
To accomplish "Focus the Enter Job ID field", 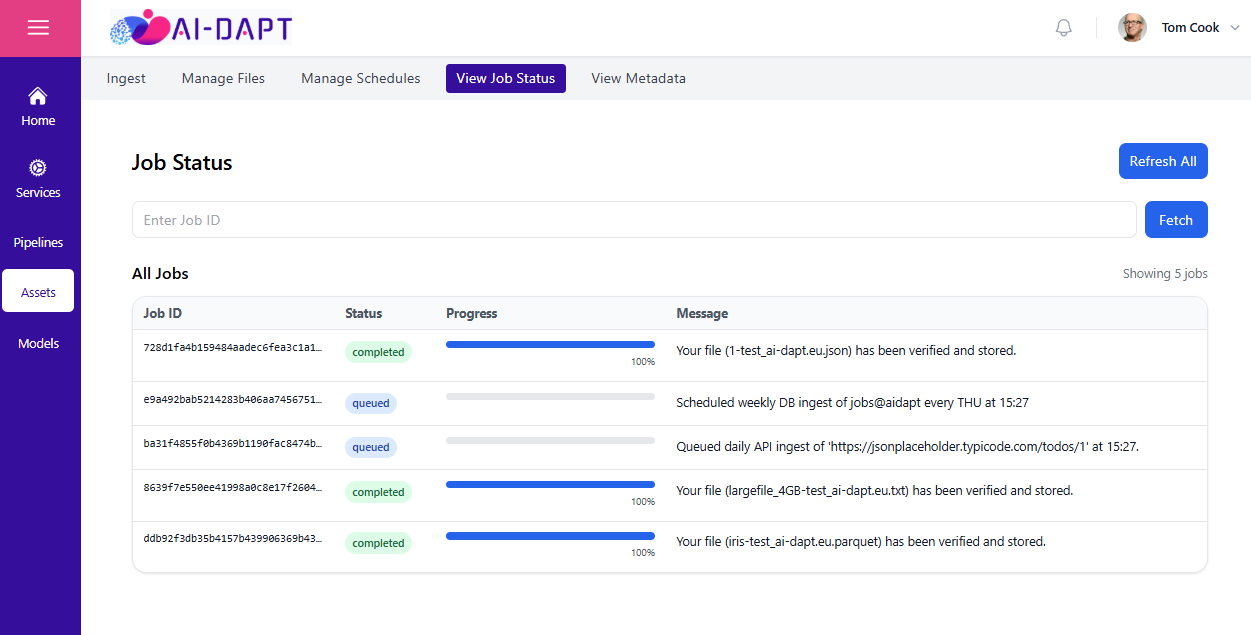I will pyautogui.click(x=634, y=220).
